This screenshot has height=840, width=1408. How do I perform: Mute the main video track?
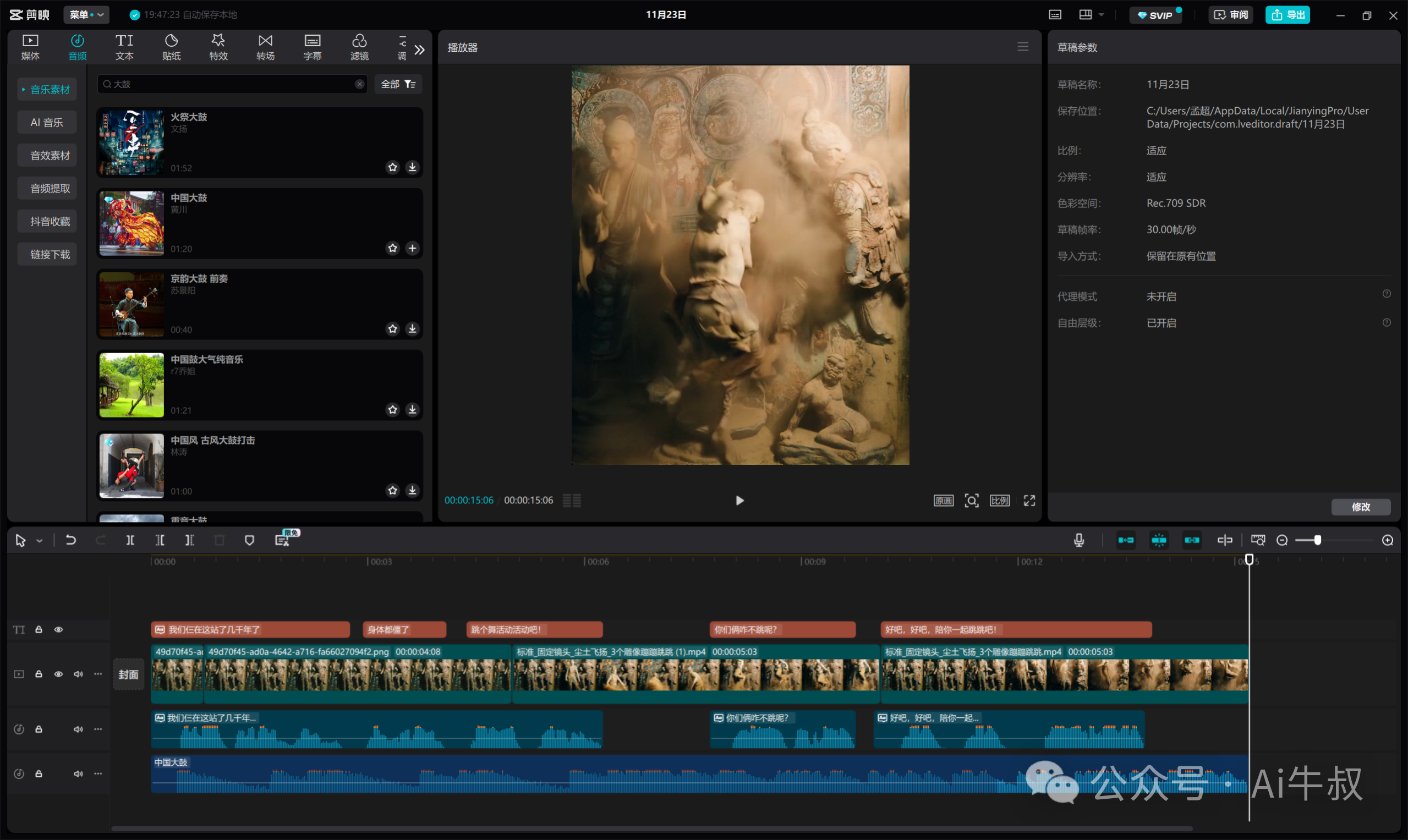[78, 674]
